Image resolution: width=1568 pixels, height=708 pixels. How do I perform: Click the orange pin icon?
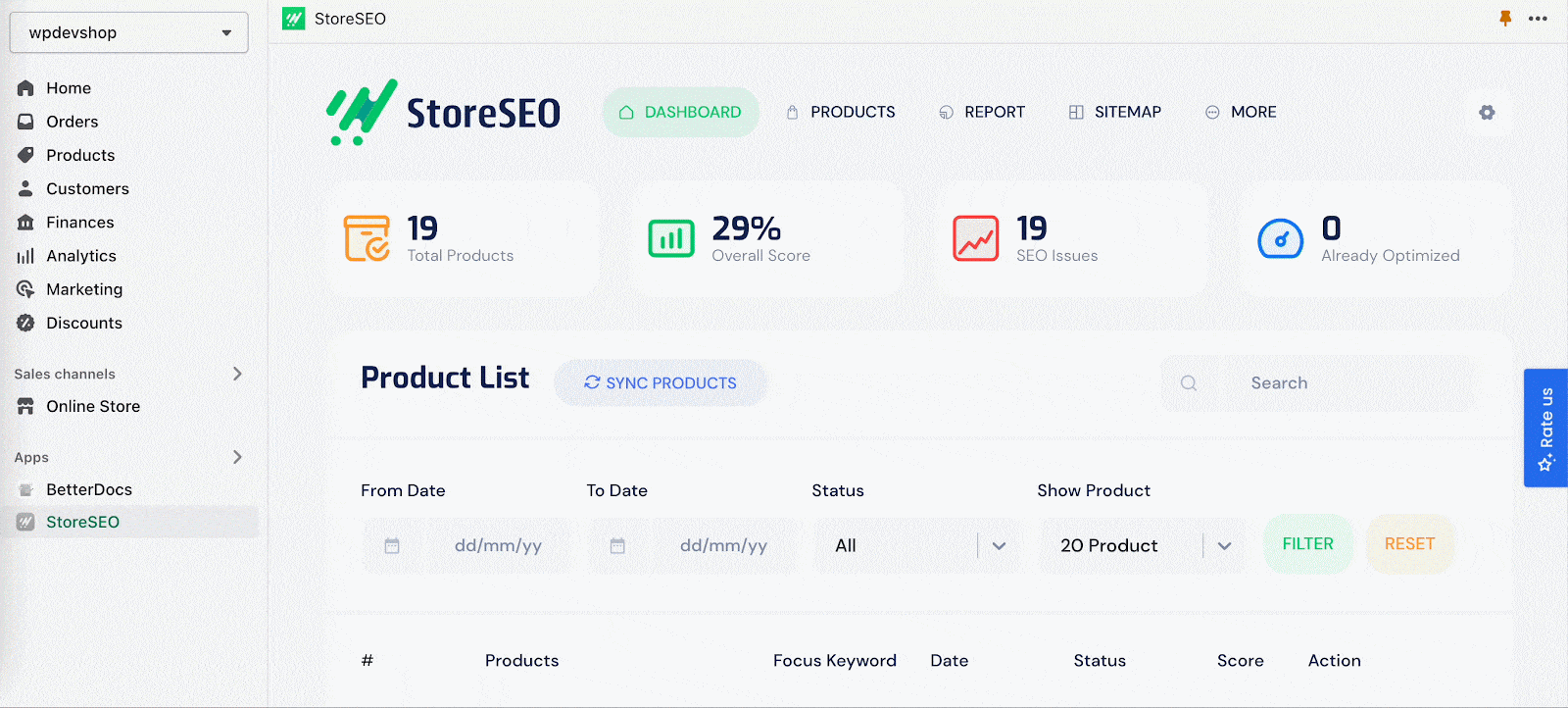pyautogui.click(x=1505, y=19)
